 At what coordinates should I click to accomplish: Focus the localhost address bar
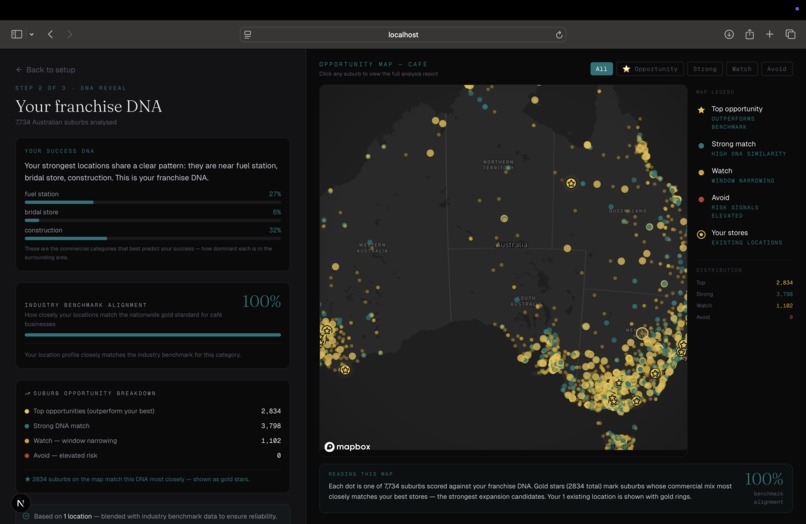point(403,34)
